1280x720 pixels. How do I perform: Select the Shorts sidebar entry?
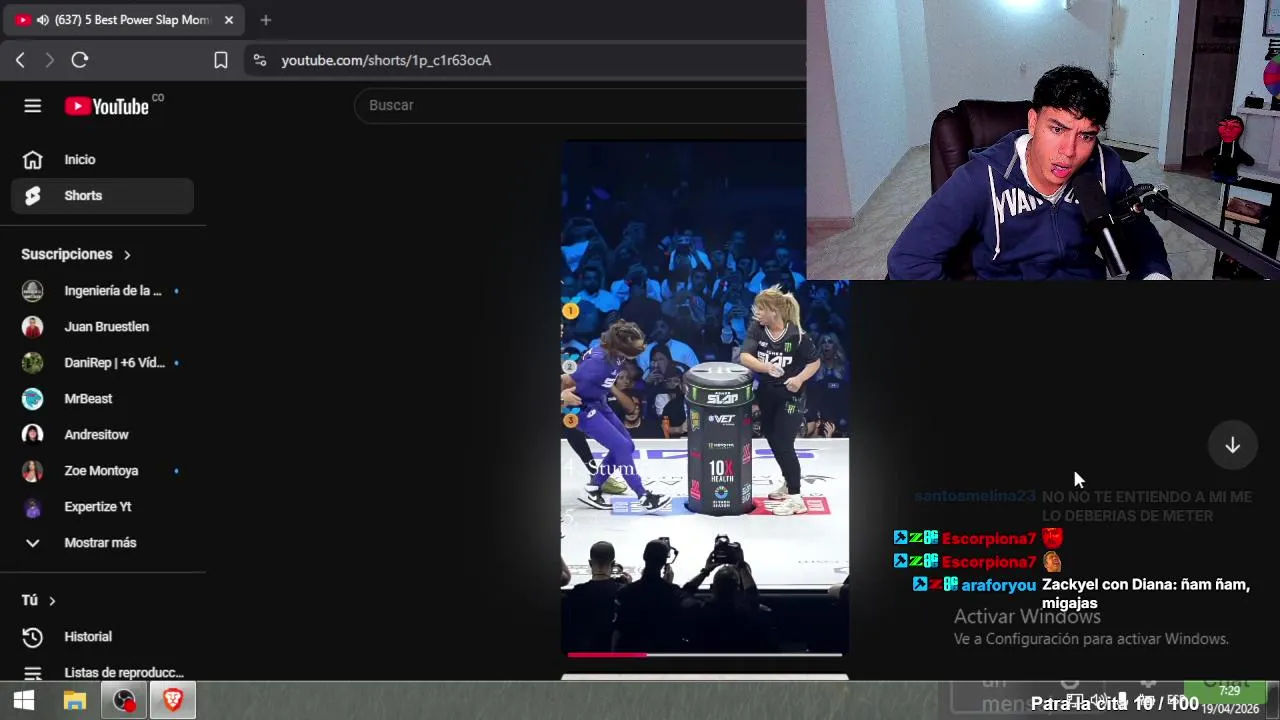pyautogui.click(x=102, y=196)
